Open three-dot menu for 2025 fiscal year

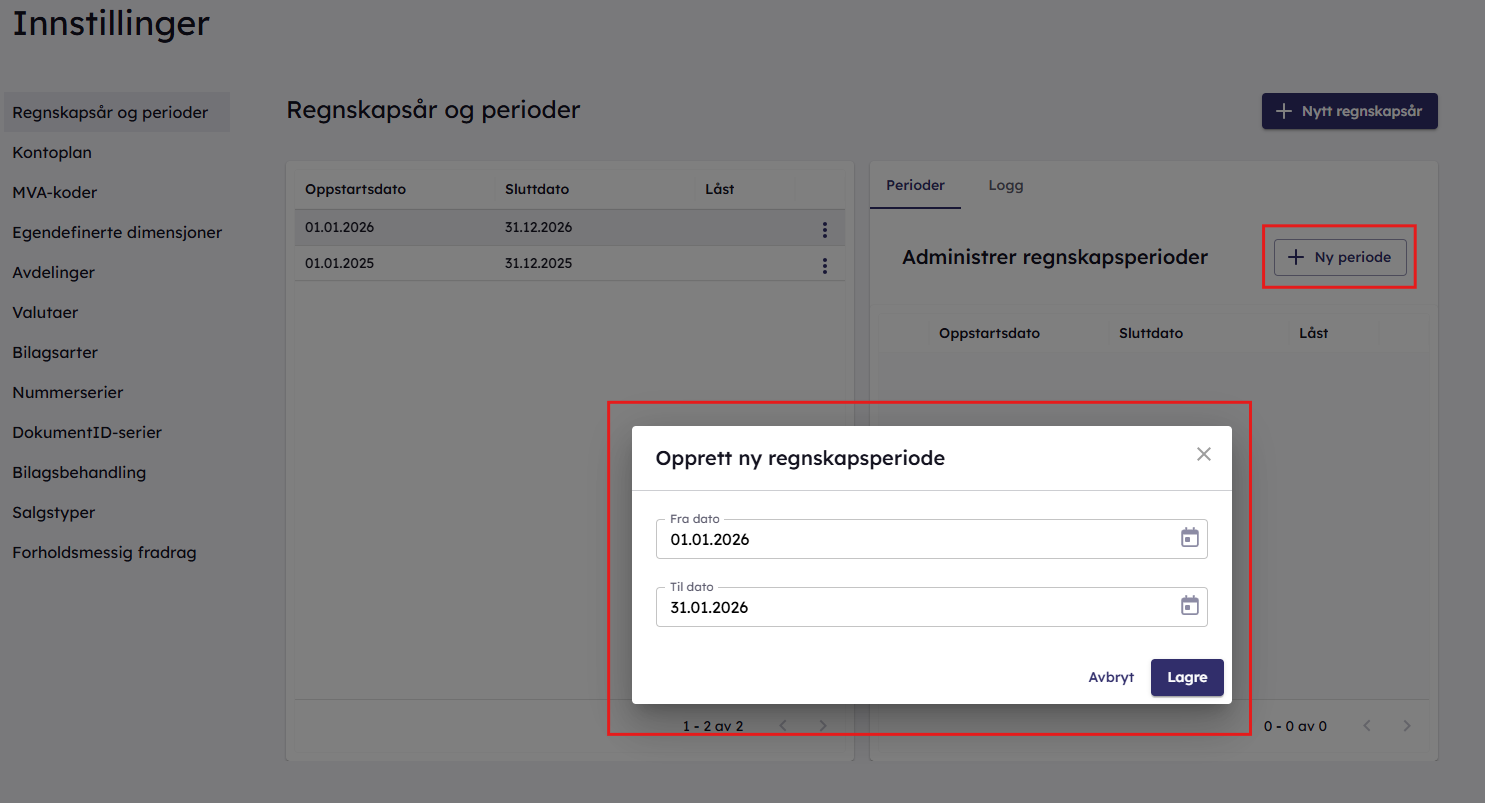824,266
